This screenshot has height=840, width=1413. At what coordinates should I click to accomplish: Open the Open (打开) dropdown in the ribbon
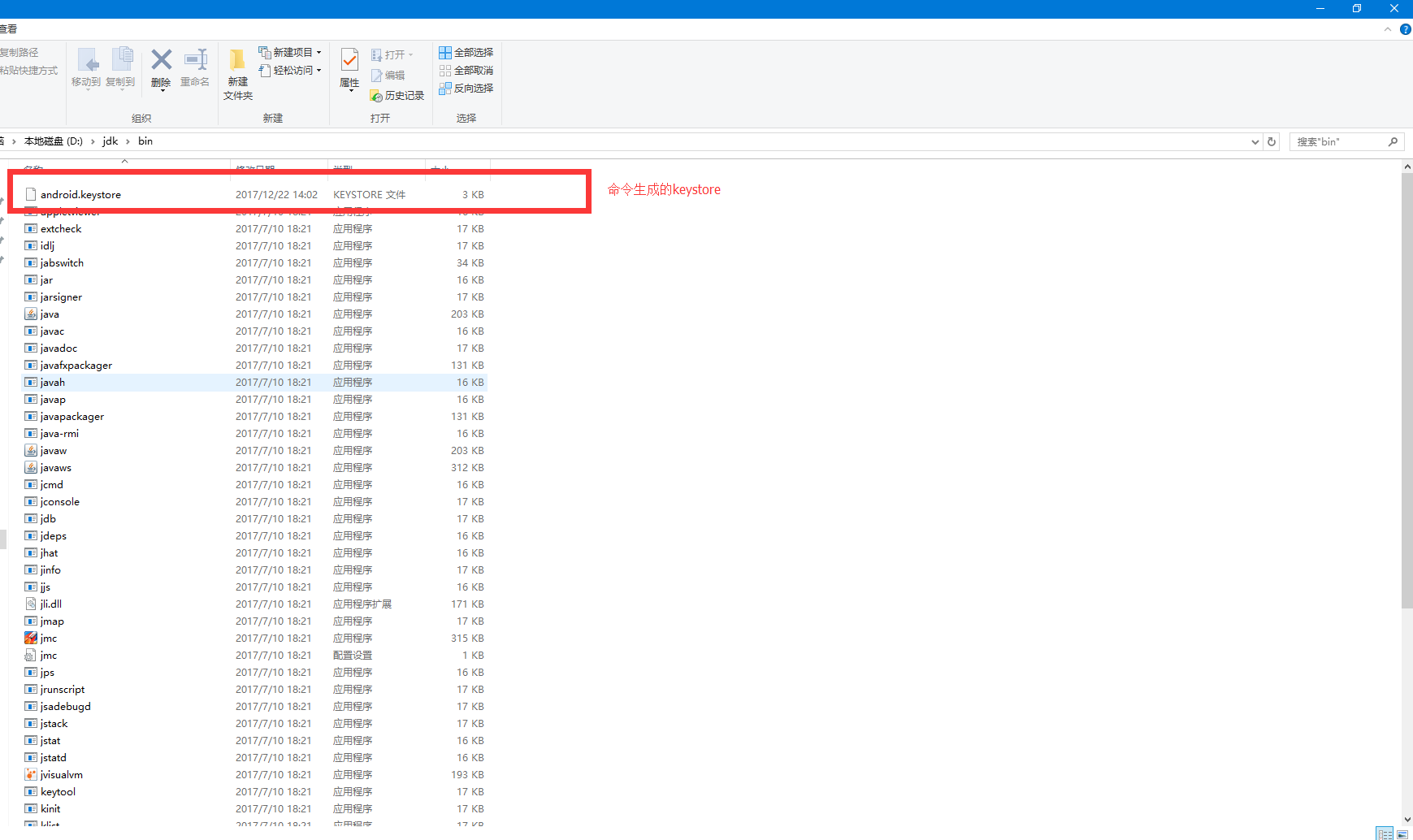pyautogui.click(x=392, y=54)
